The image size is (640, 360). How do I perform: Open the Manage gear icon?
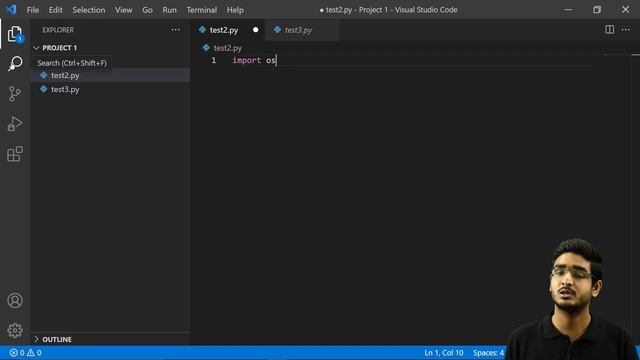point(15,330)
